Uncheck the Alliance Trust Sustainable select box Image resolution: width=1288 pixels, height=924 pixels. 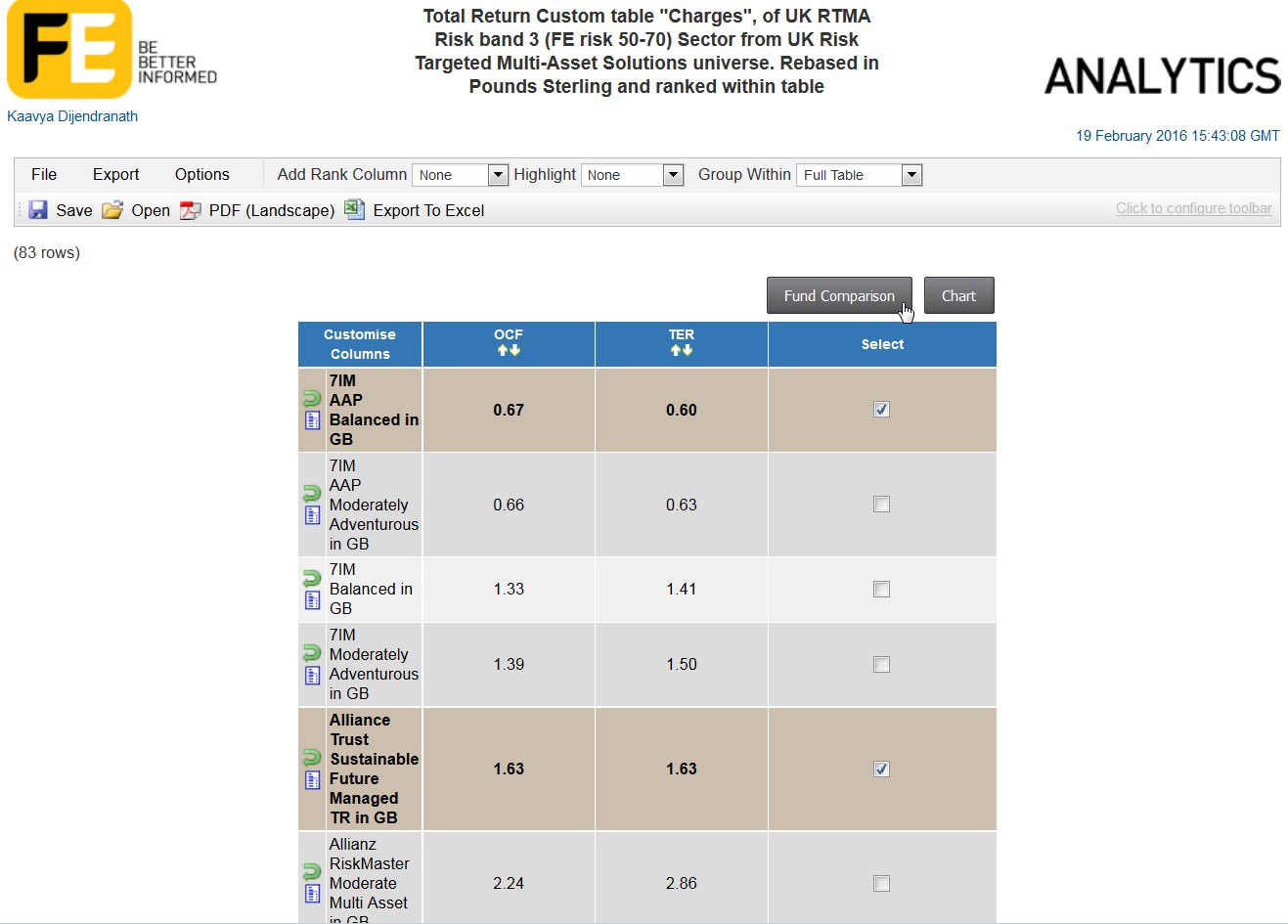[881, 770]
